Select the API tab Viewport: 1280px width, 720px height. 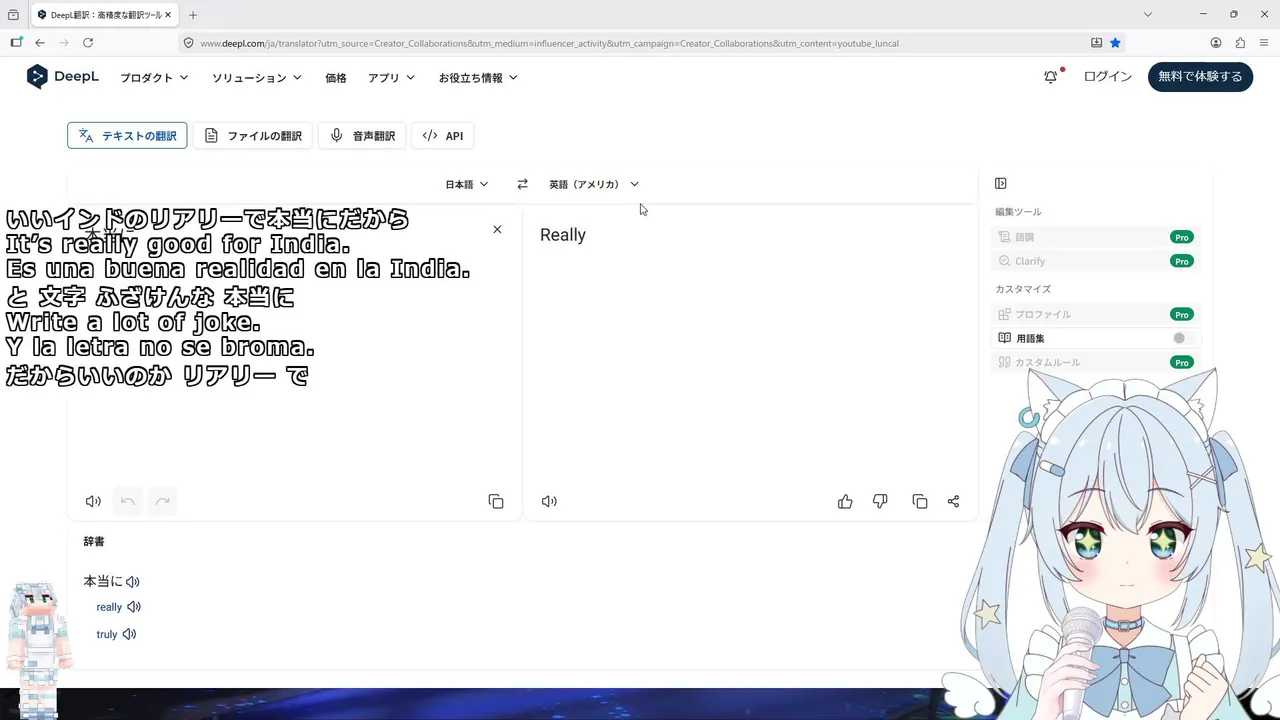(443, 136)
